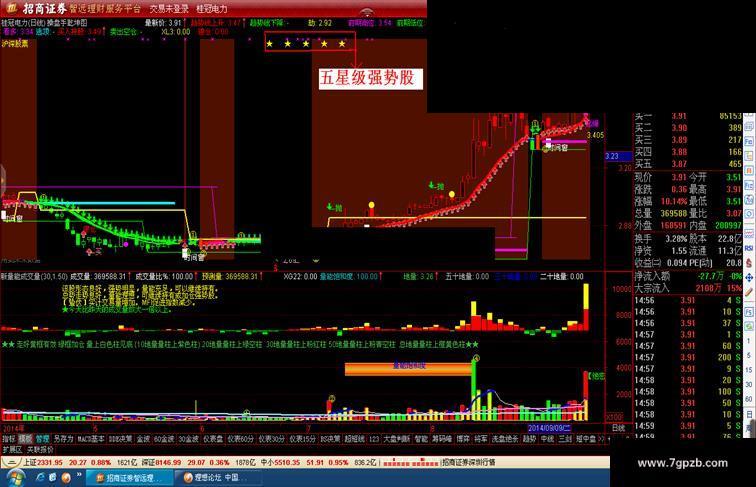Click the 沪深股票 label on the chart

coord(15,43)
